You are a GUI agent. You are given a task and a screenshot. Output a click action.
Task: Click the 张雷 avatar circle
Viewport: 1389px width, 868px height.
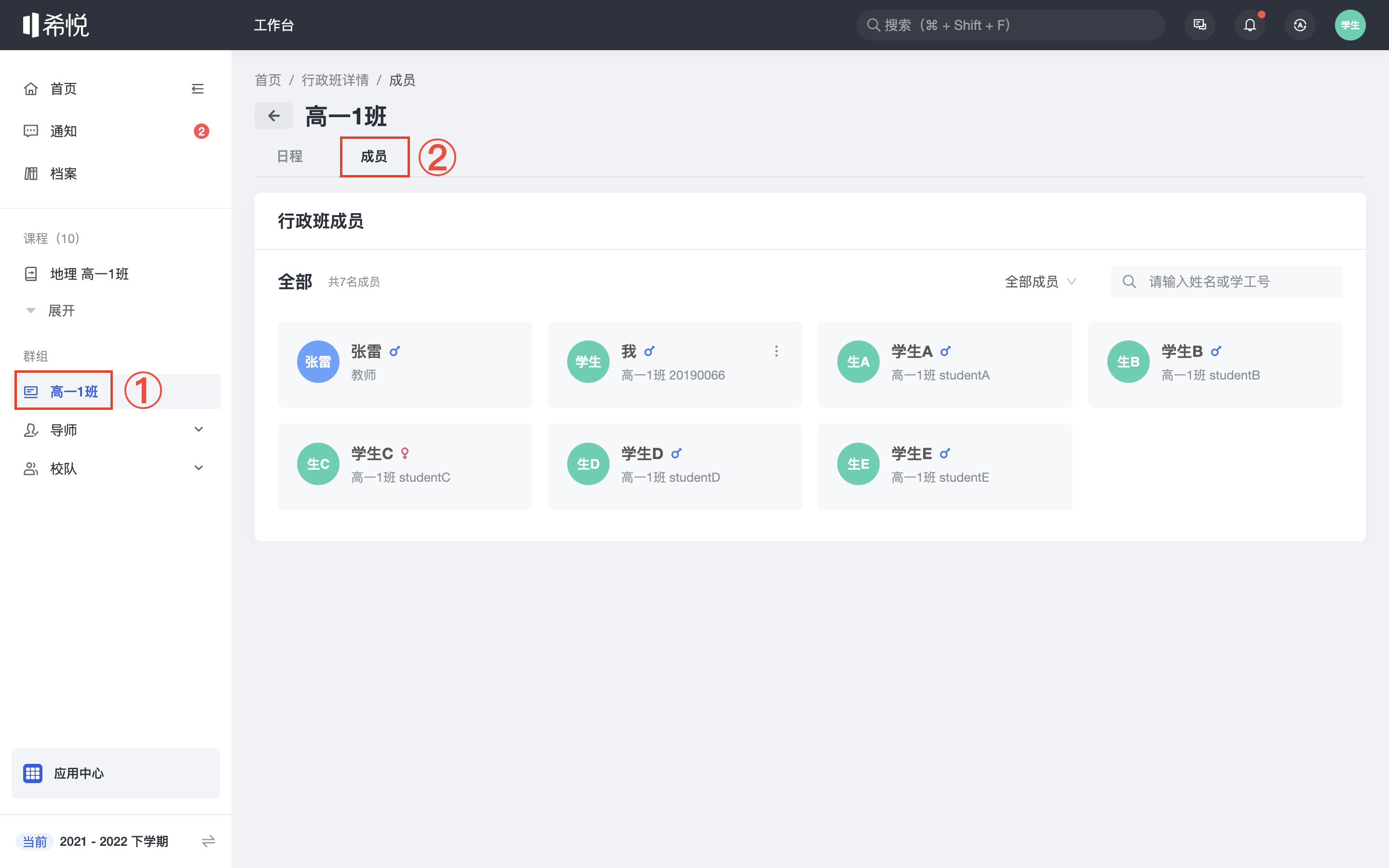point(318,362)
